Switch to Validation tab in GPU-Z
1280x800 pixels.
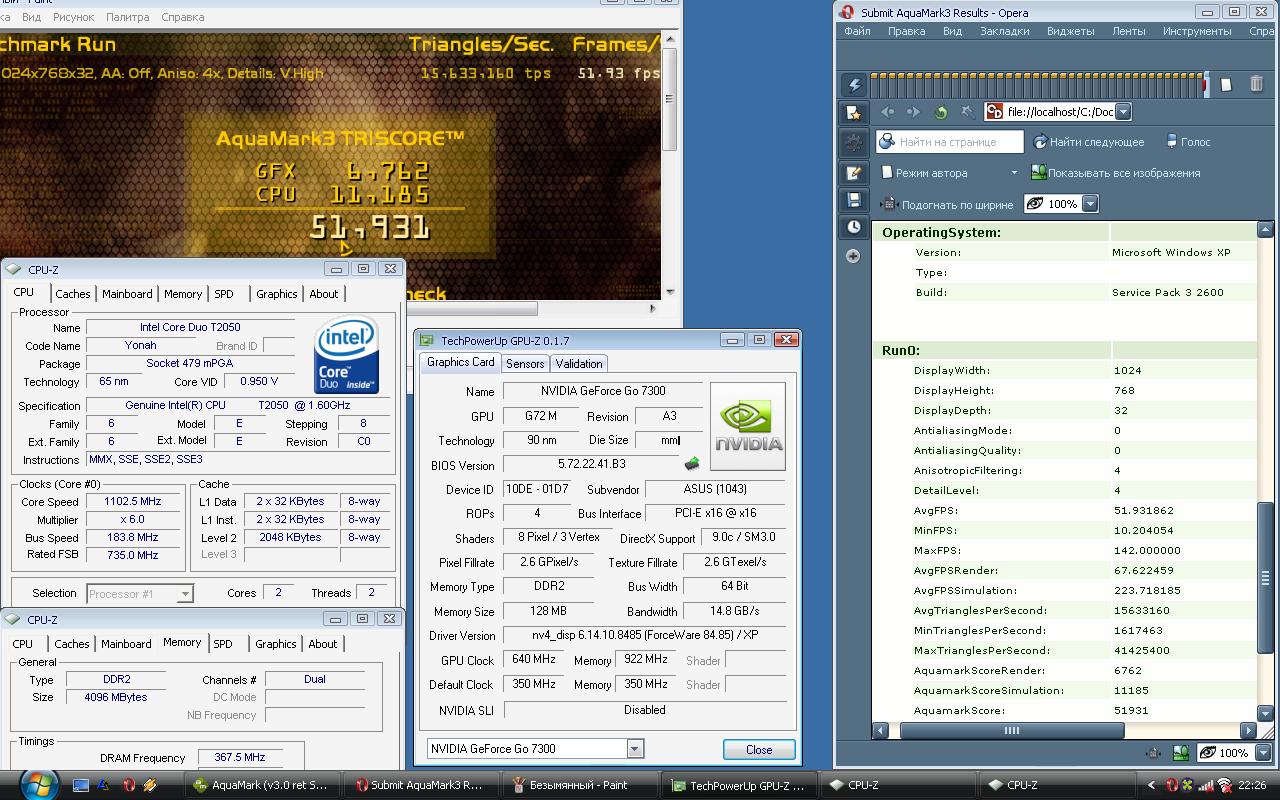579,364
